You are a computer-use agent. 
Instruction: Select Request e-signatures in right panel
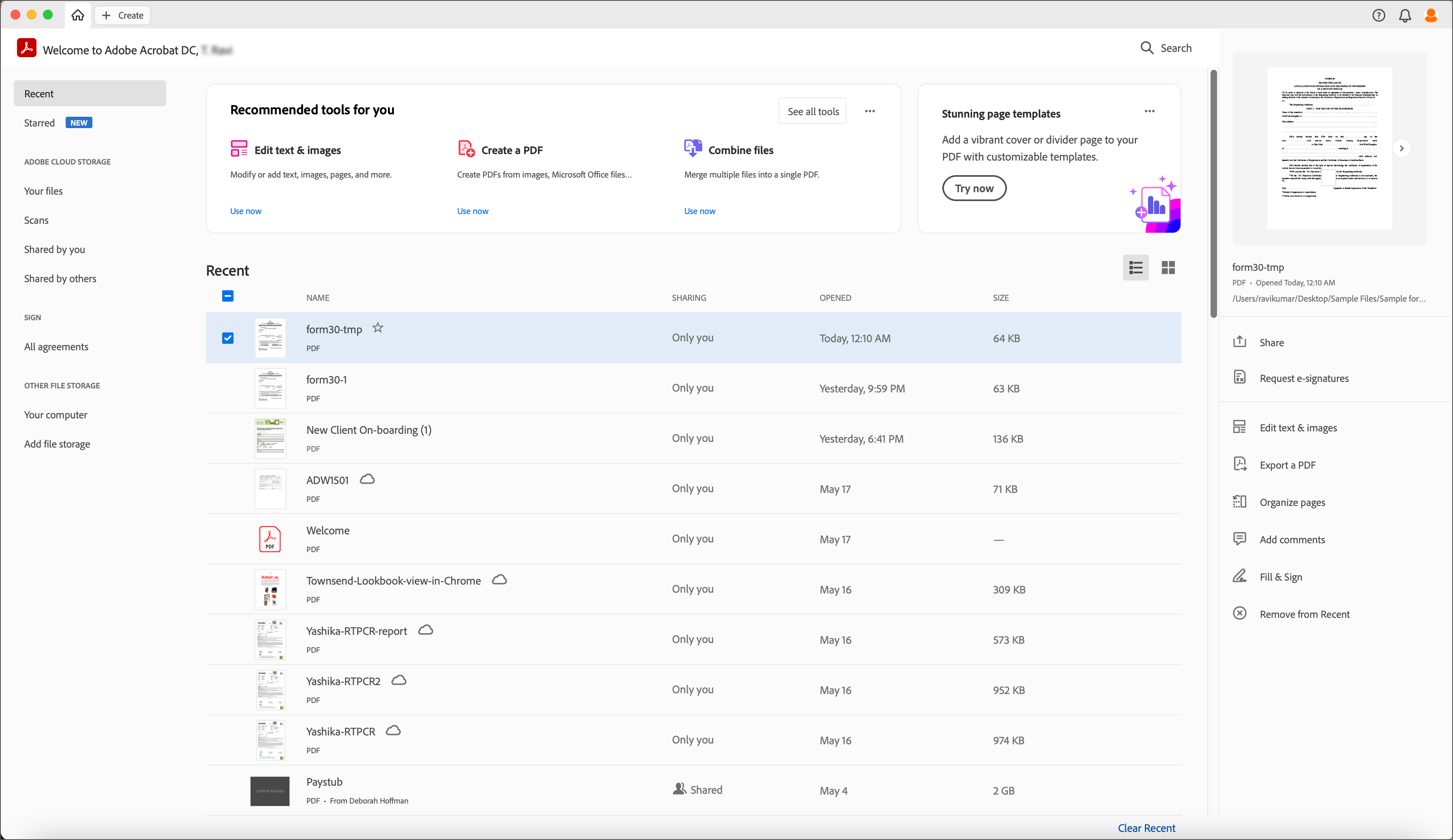click(x=1304, y=378)
